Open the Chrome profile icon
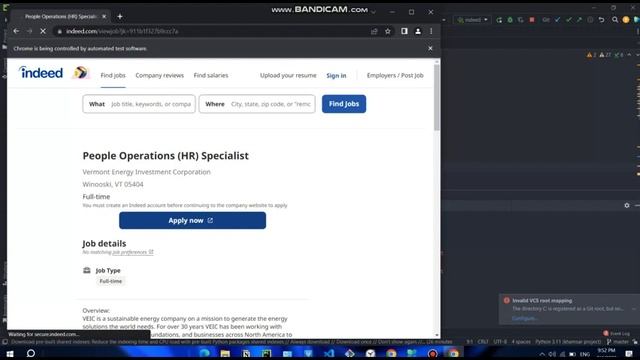The height and width of the screenshot is (360, 640). pos(418,31)
